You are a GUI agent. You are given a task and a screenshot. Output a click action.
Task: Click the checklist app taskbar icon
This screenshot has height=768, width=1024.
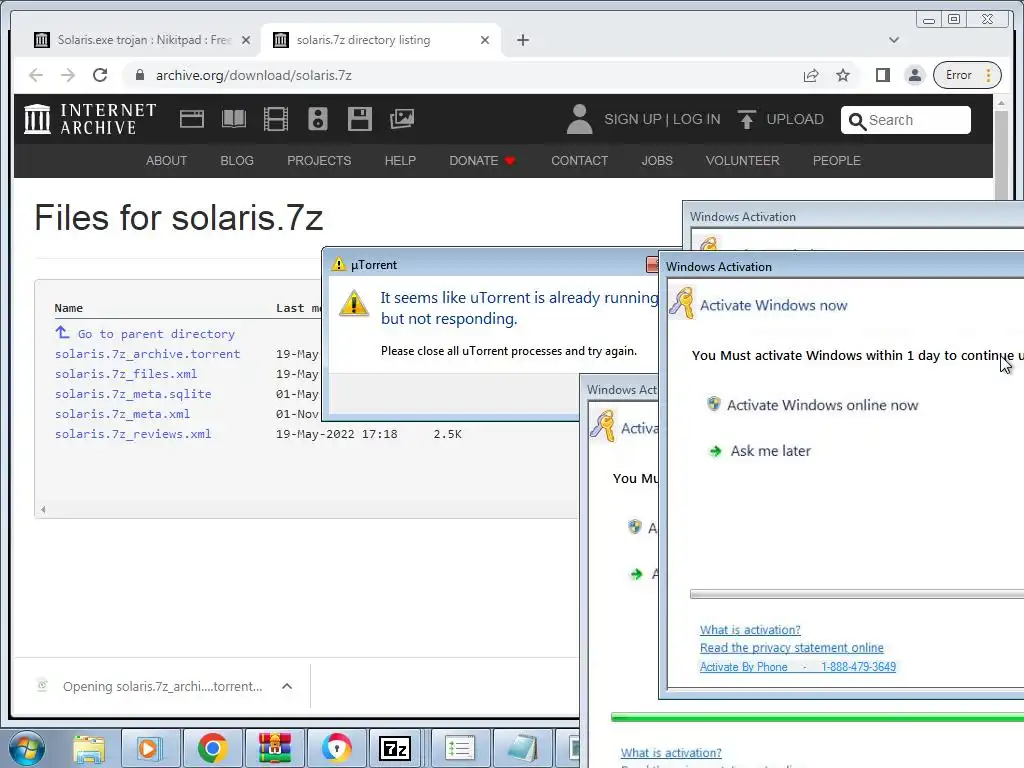[x=459, y=748]
